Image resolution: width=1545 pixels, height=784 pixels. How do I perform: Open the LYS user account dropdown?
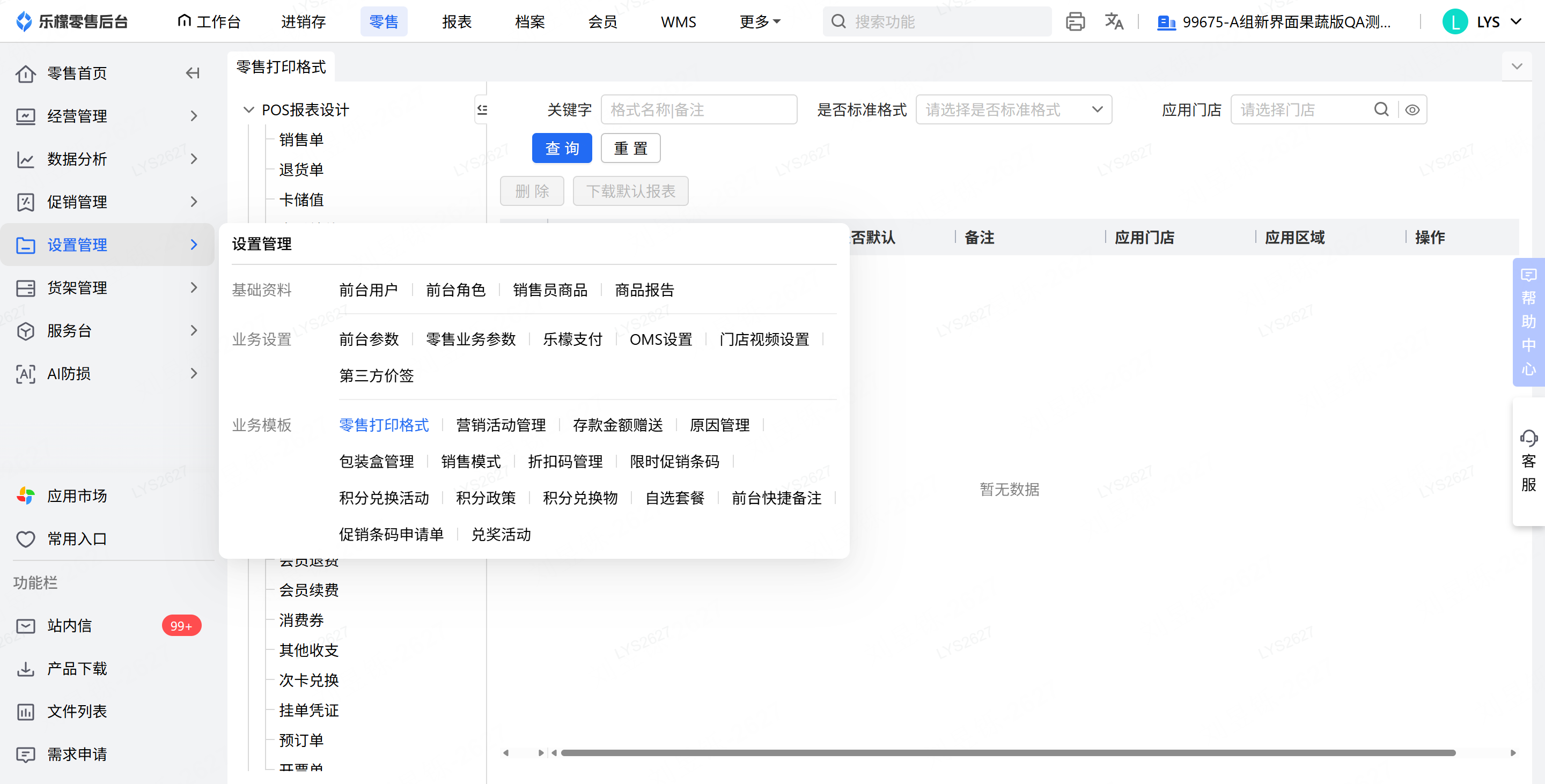(1482, 21)
